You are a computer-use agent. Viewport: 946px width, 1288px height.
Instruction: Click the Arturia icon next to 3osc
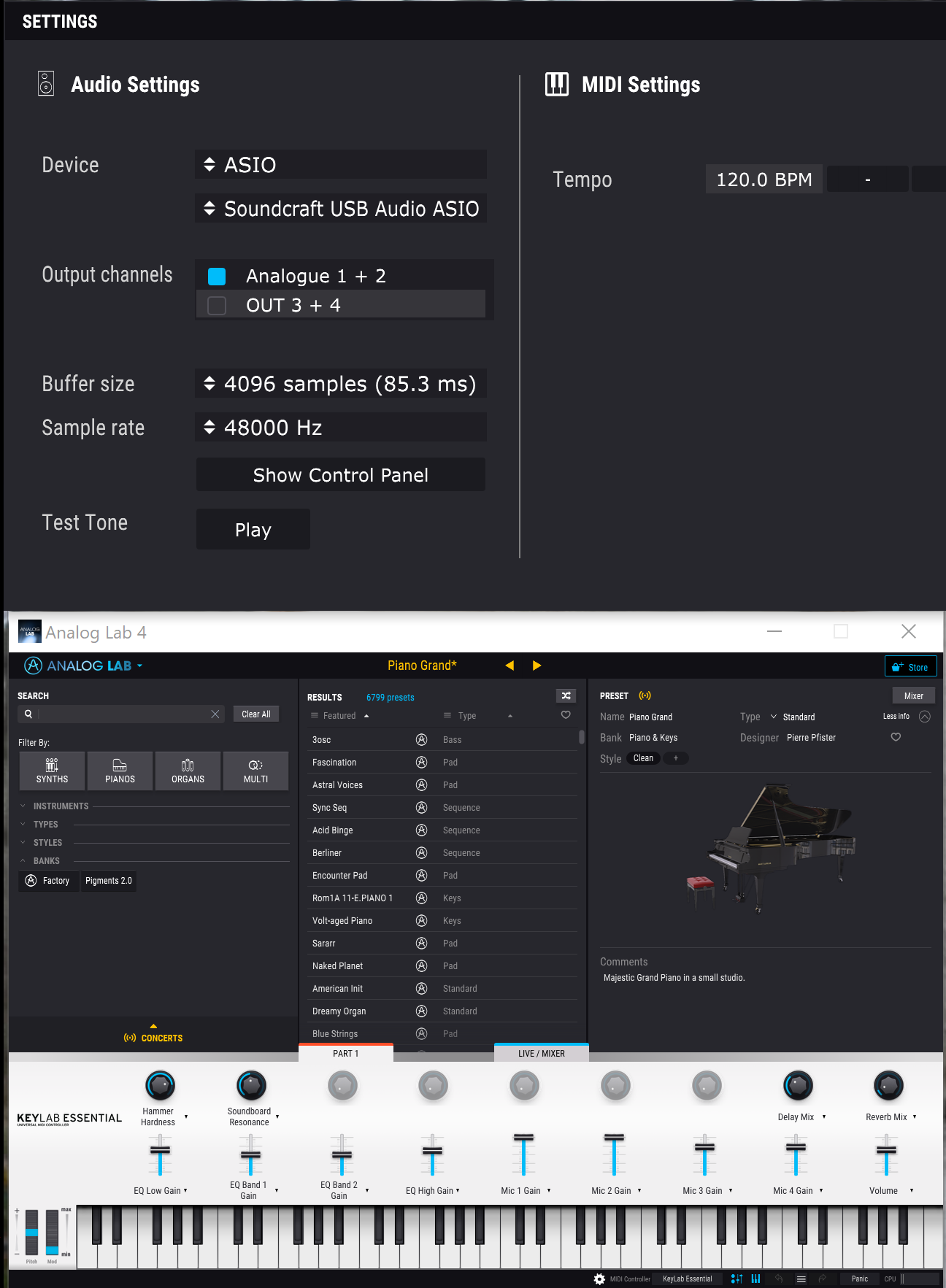(x=421, y=739)
